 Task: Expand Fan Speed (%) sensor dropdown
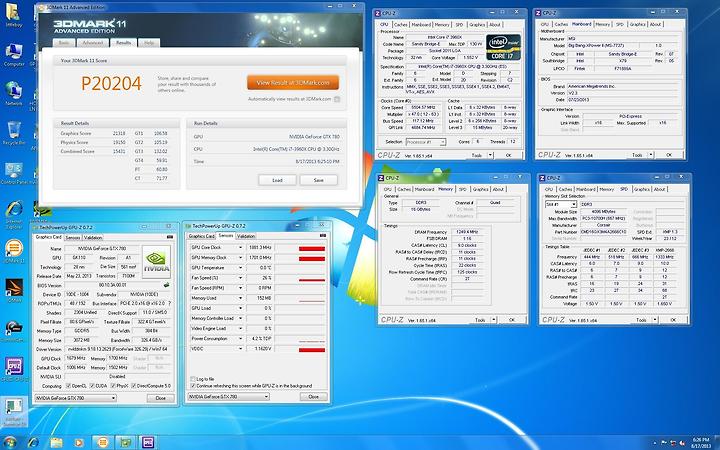(x=240, y=278)
